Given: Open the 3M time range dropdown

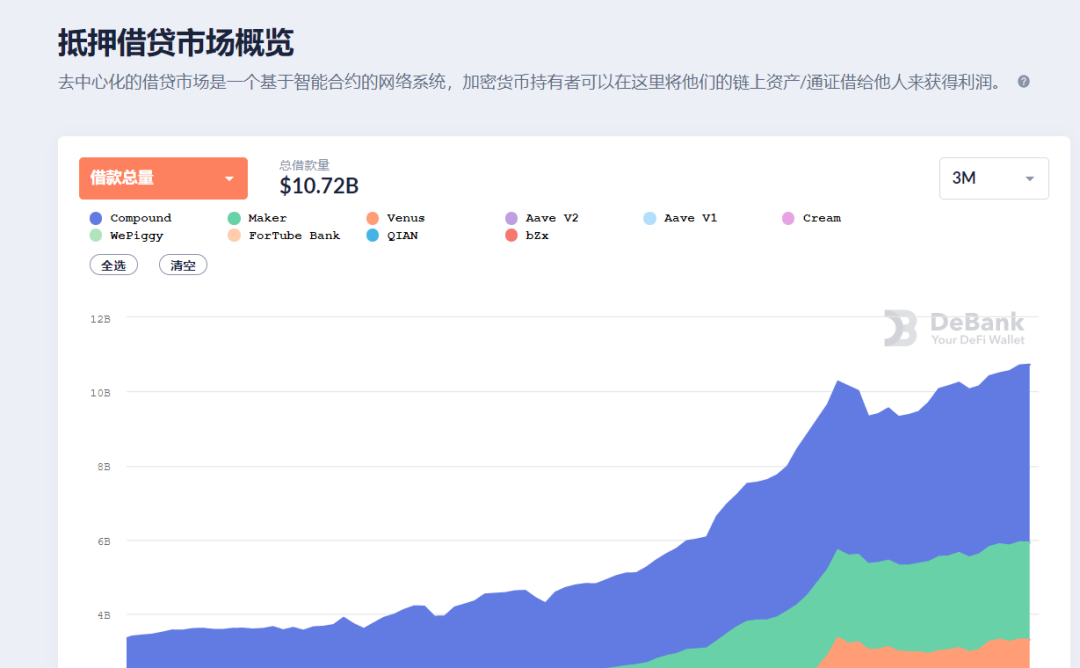Looking at the screenshot, I should 993,178.
